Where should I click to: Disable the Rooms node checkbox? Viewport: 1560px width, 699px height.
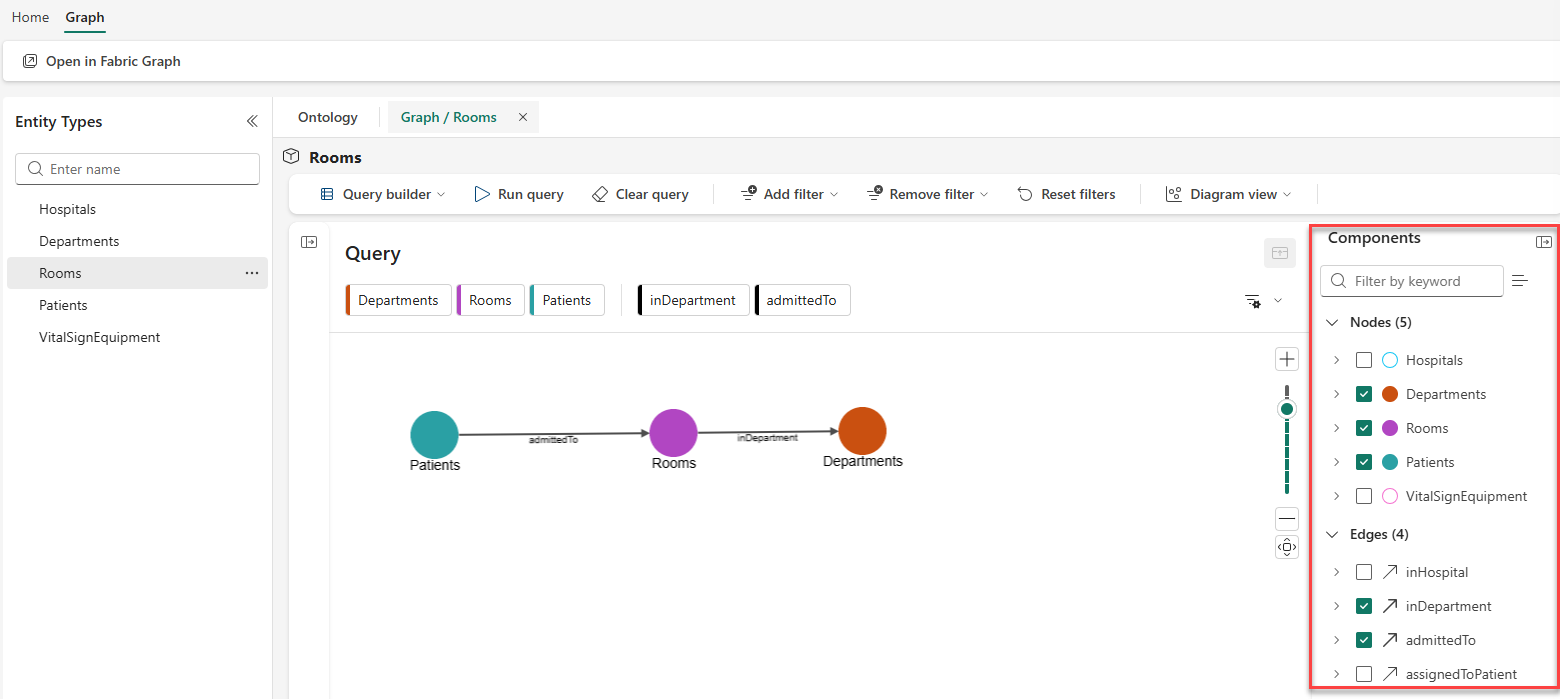[1364, 428]
